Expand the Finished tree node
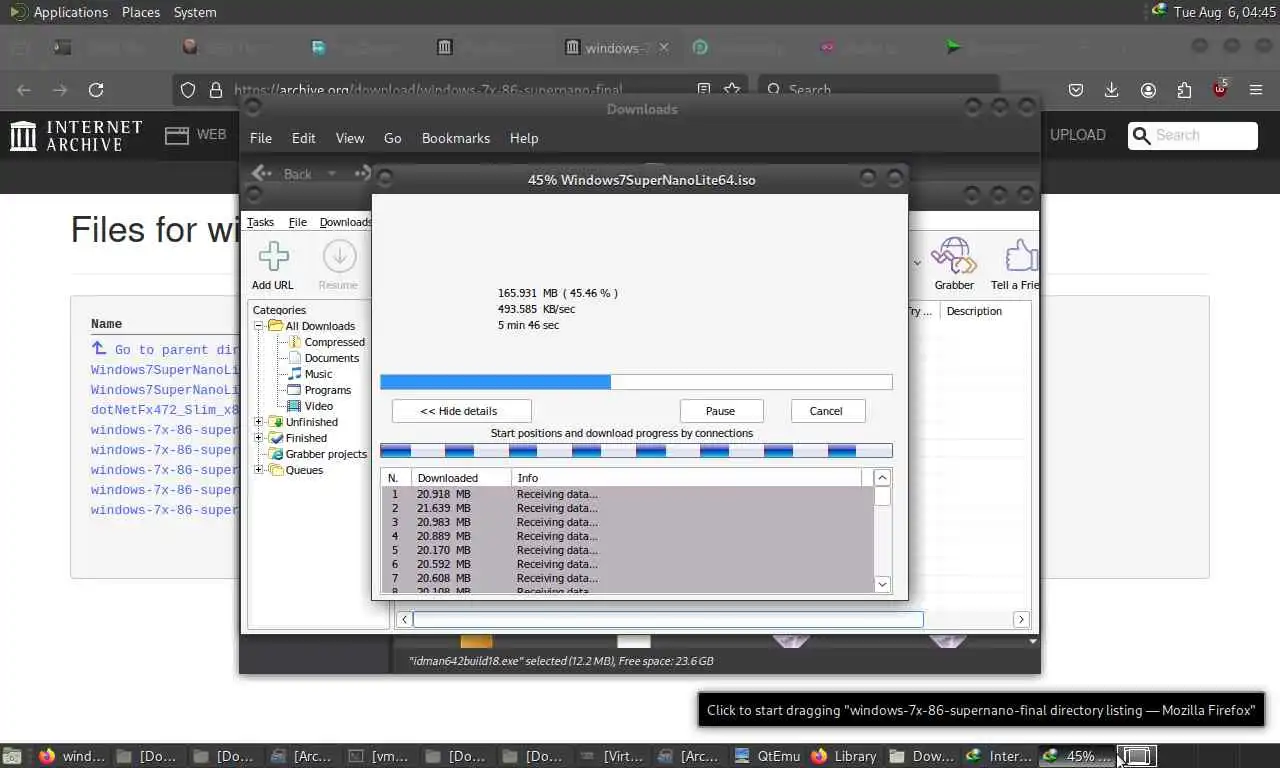The width and height of the screenshot is (1280, 768). (x=258, y=438)
